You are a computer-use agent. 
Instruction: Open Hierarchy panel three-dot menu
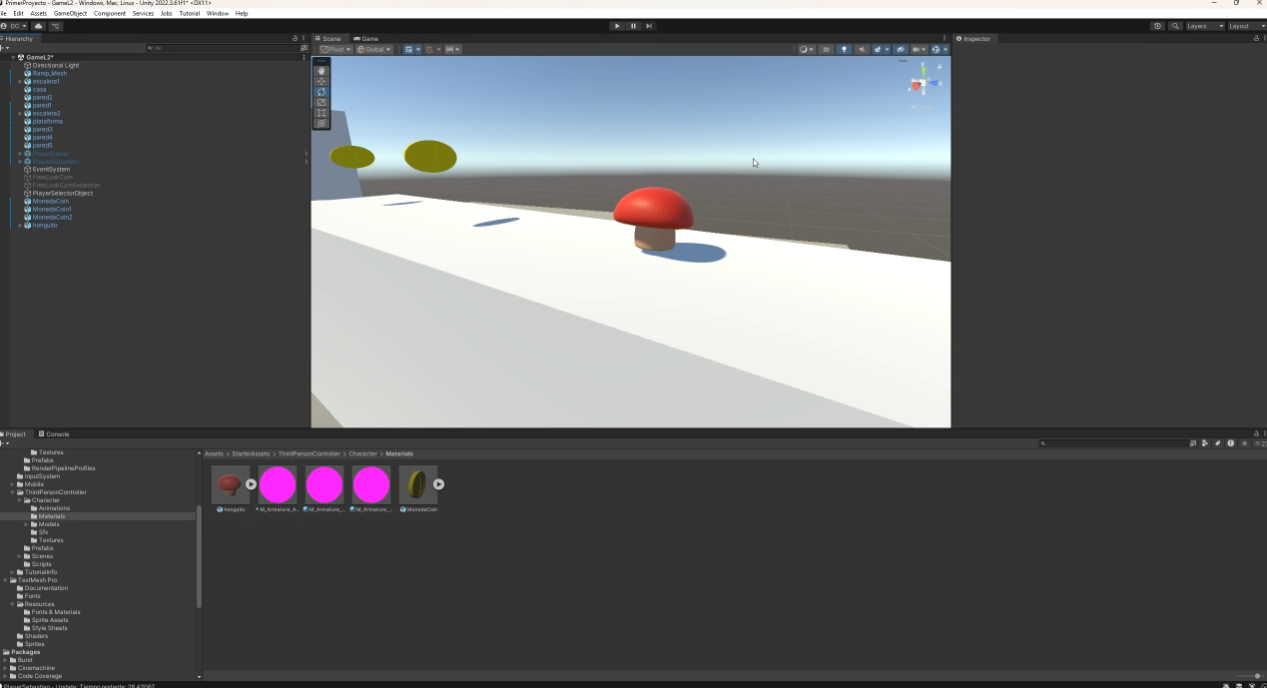tap(304, 38)
